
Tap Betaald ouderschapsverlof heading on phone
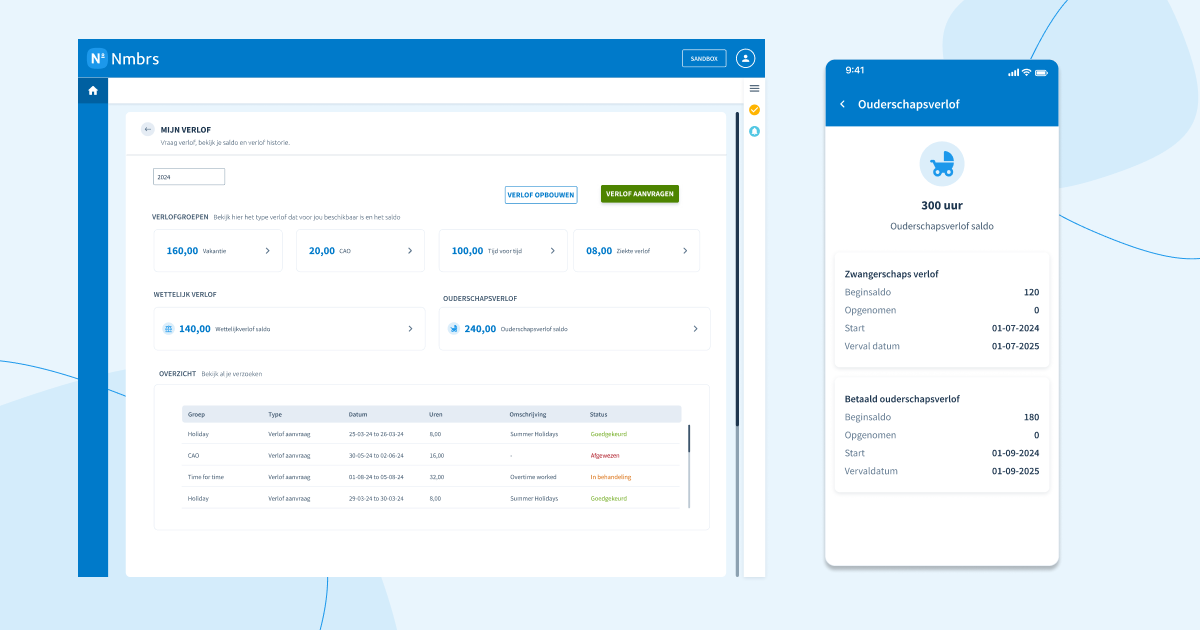[x=902, y=398]
